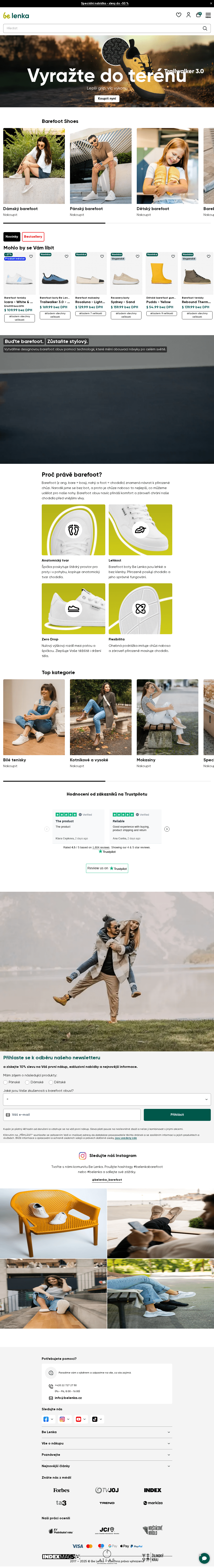Click the search magnifier icon
Screen dimensions: 214x1568
205,28
